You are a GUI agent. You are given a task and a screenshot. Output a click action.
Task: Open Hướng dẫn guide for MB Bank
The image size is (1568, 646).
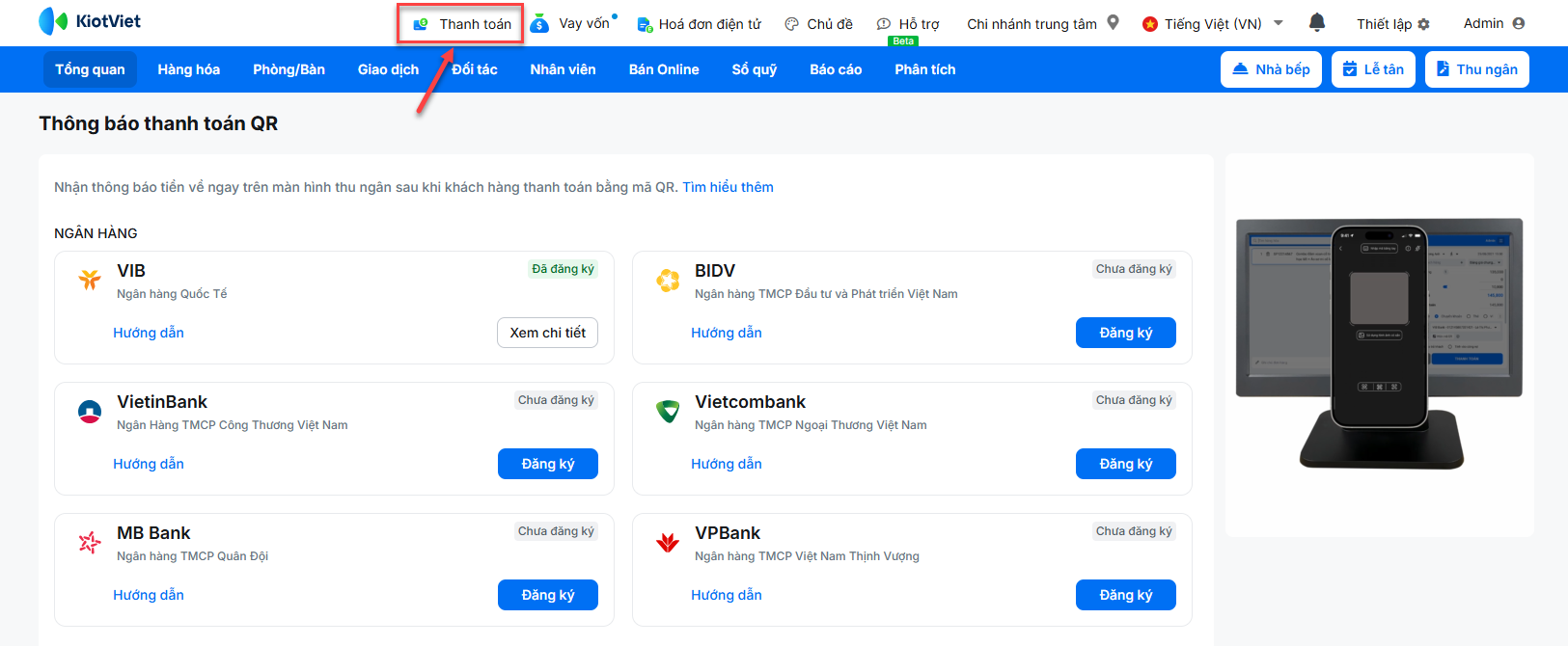(x=149, y=595)
